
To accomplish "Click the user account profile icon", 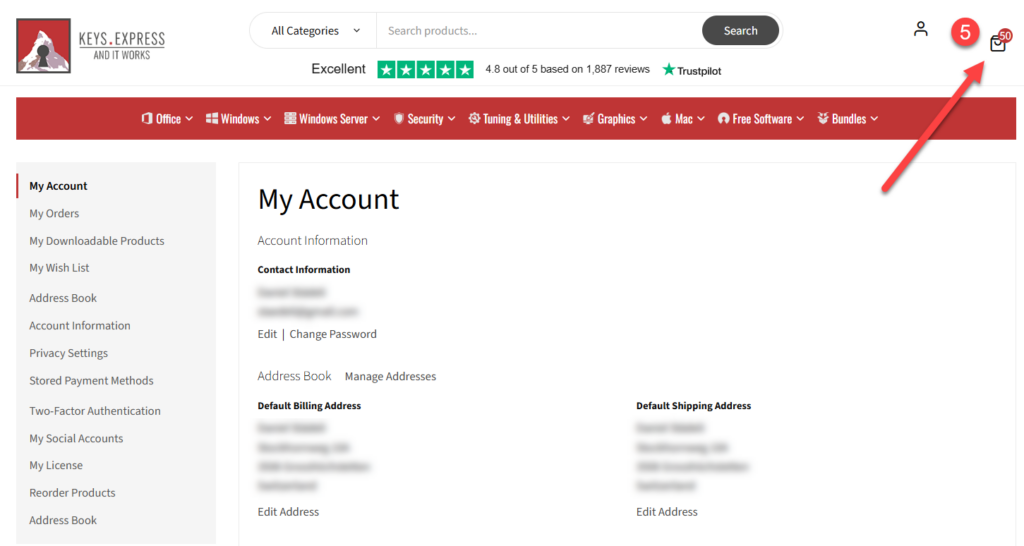I will tap(920, 30).
